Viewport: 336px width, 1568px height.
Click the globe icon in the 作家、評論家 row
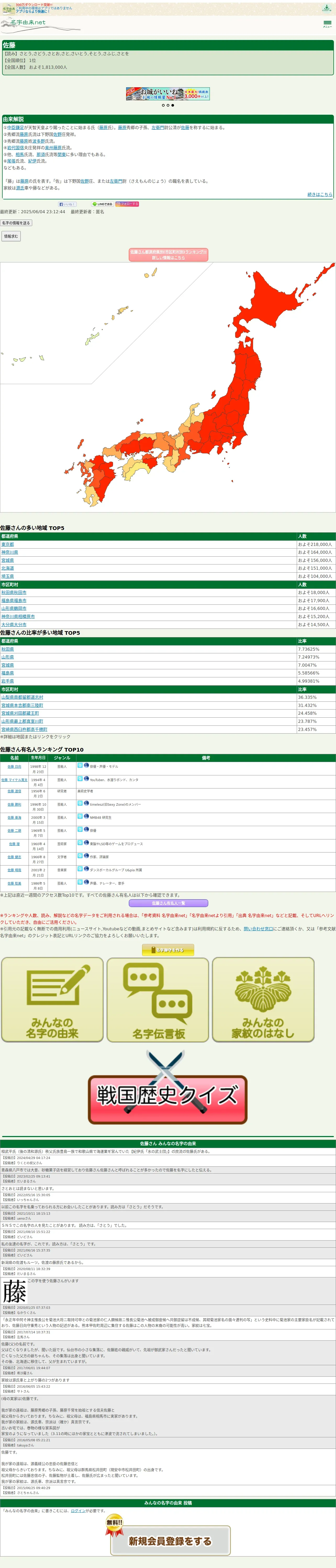tap(86, 856)
